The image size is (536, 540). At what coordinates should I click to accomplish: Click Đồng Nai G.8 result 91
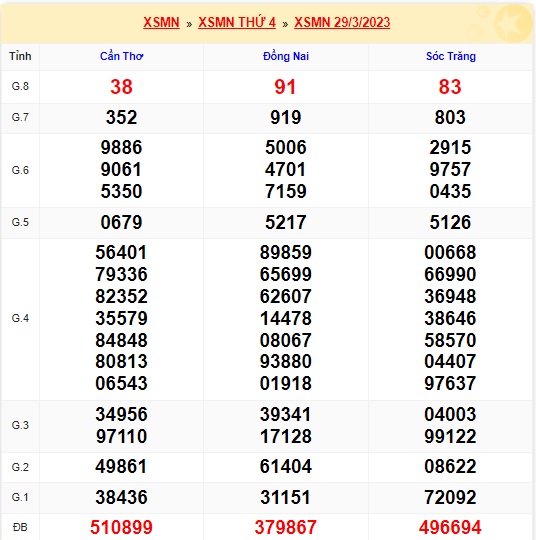tap(285, 87)
